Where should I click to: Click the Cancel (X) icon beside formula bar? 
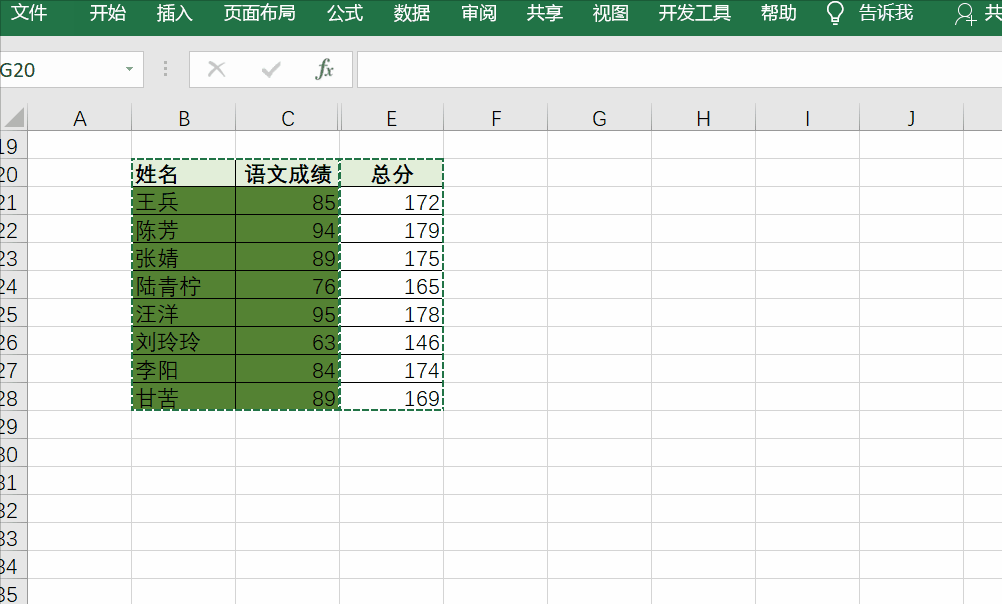[x=216, y=70]
